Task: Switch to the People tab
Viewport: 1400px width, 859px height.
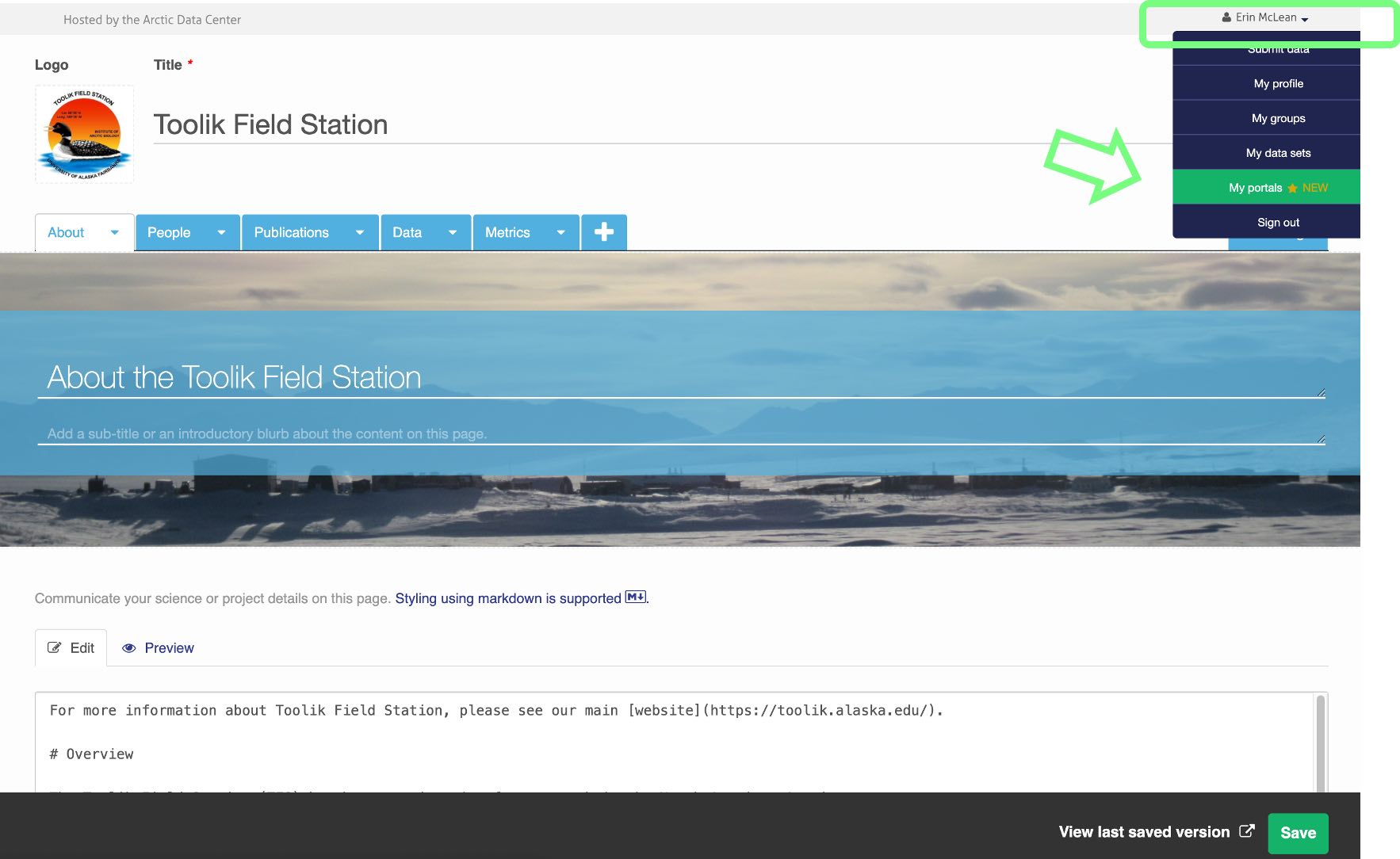Action: click(x=169, y=232)
